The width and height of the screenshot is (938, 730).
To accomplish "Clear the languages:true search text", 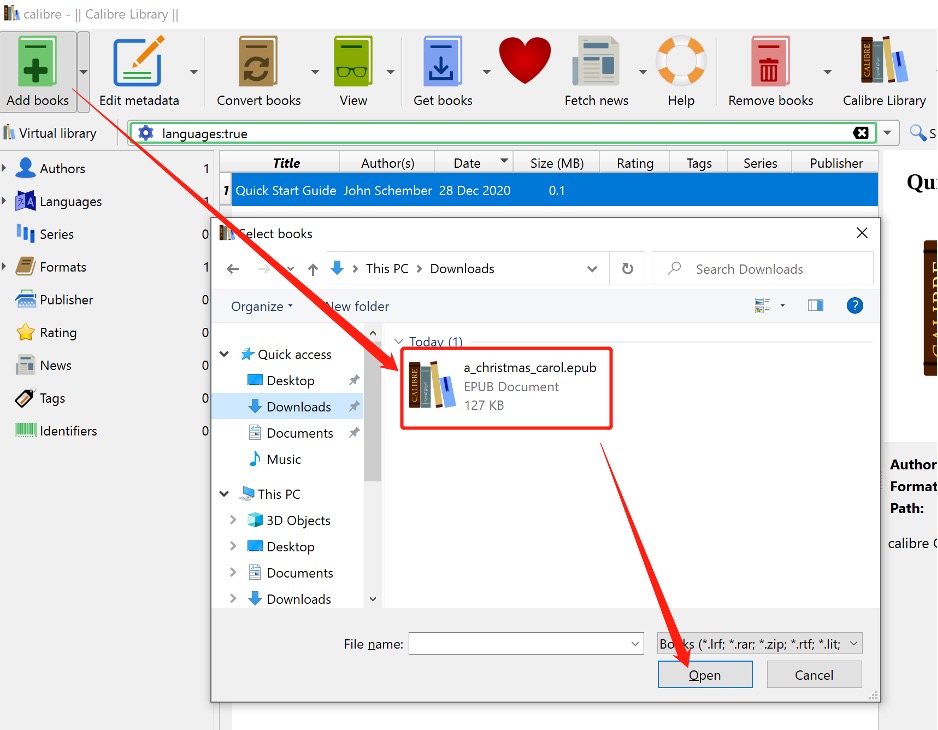I will 861,133.
